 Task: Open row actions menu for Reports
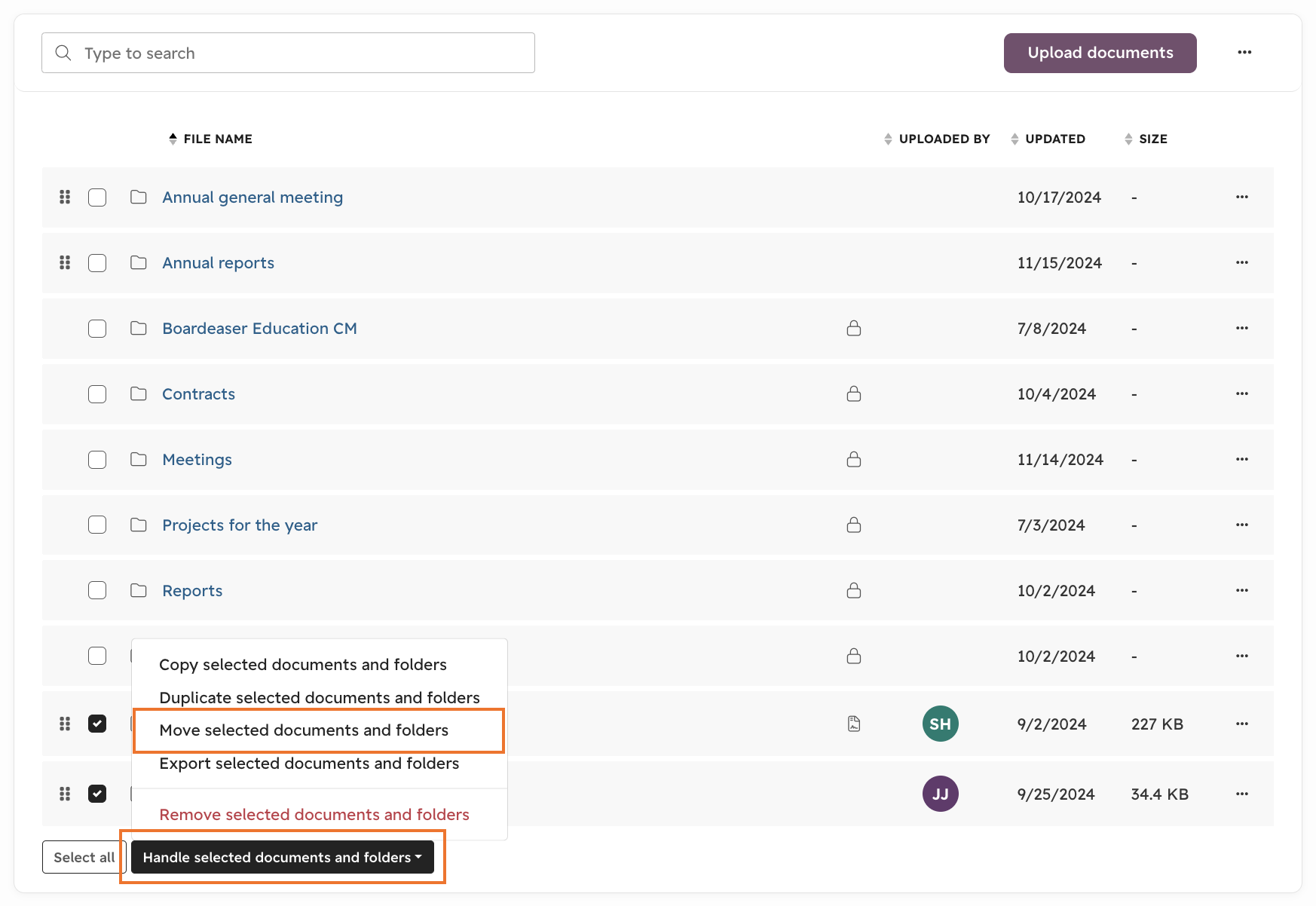[1242, 591]
